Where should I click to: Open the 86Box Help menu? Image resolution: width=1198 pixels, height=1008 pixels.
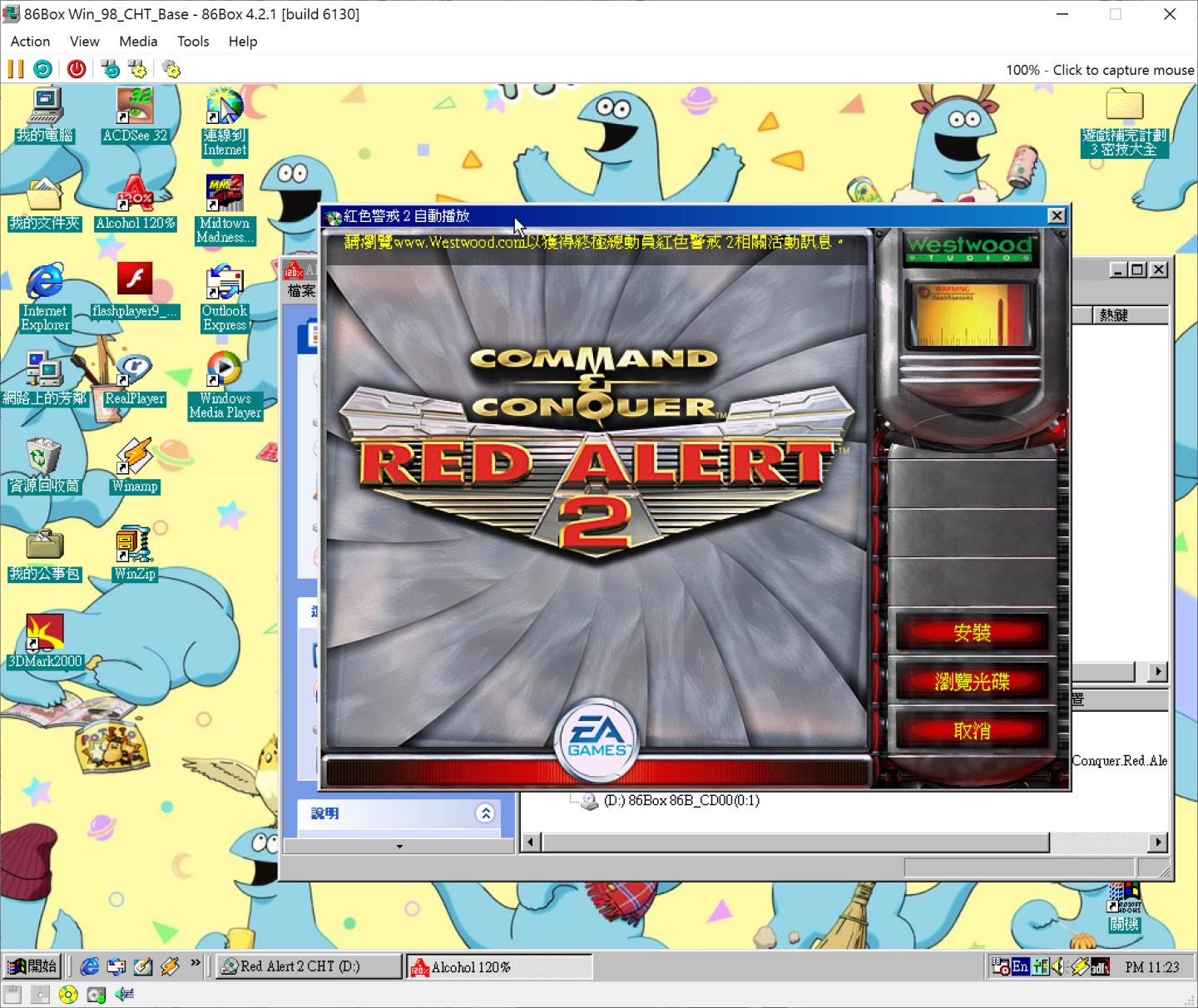(243, 41)
